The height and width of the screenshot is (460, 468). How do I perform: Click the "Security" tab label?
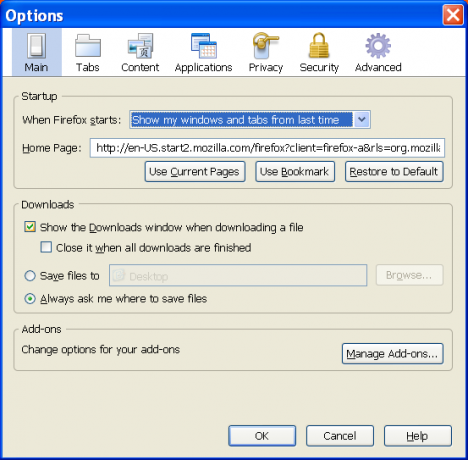pyautogui.click(x=319, y=68)
